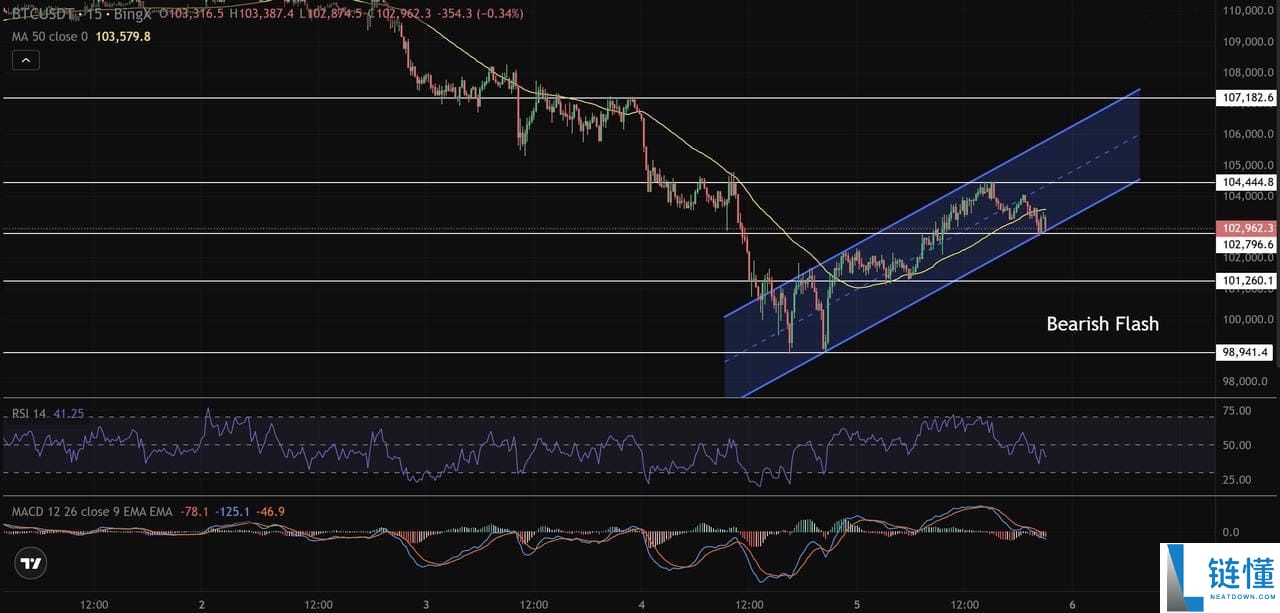Click the 108,000.0 price axis label
The width and height of the screenshot is (1280, 613).
pos(1247,73)
